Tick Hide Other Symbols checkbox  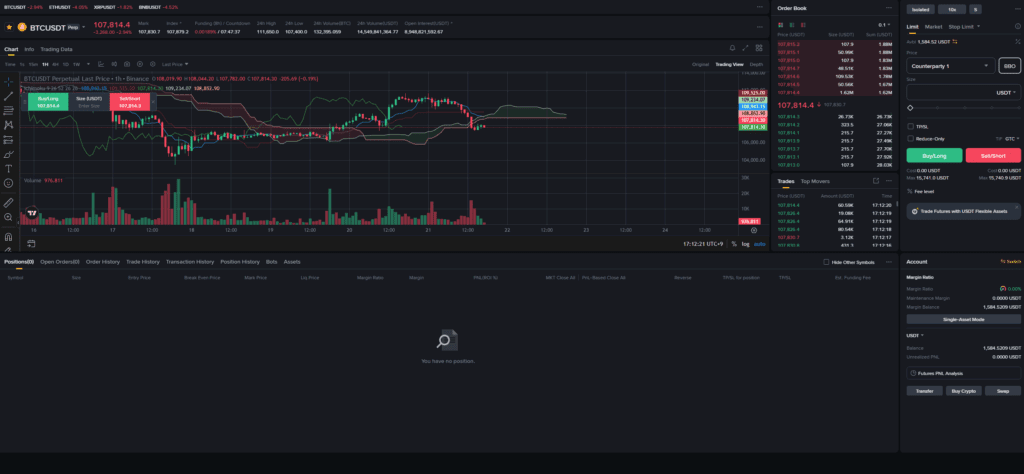pos(825,262)
